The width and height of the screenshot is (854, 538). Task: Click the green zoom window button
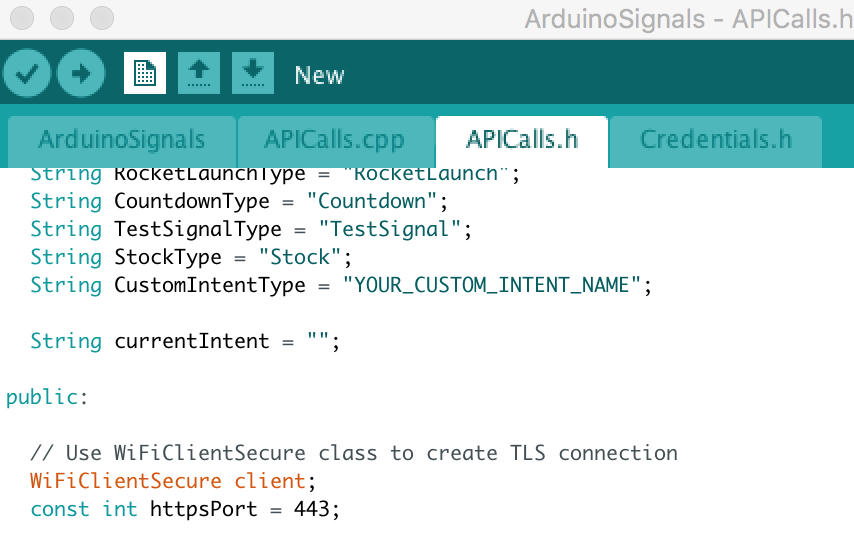pyautogui.click(x=102, y=18)
